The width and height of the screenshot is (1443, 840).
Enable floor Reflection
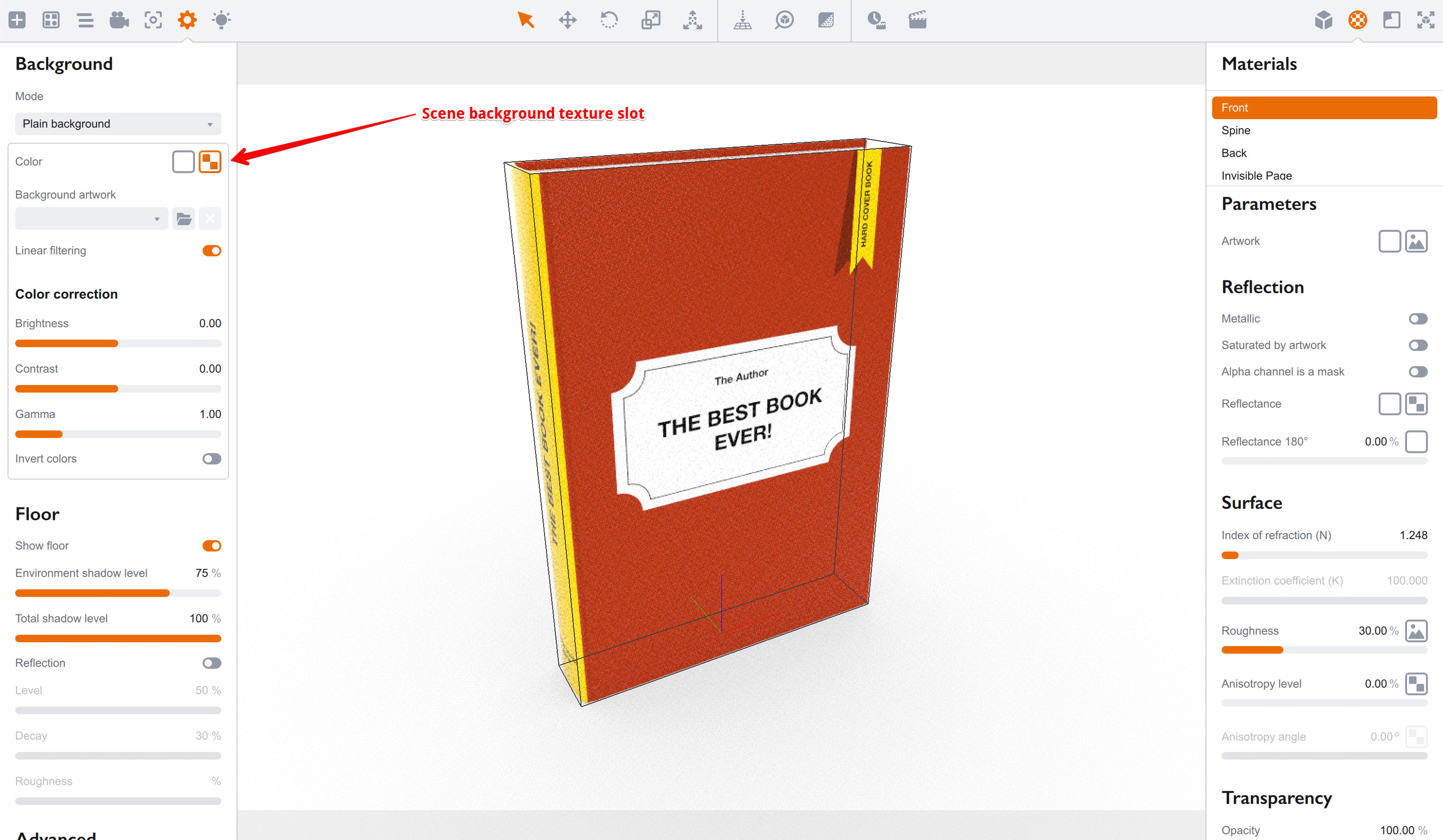click(x=211, y=663)
